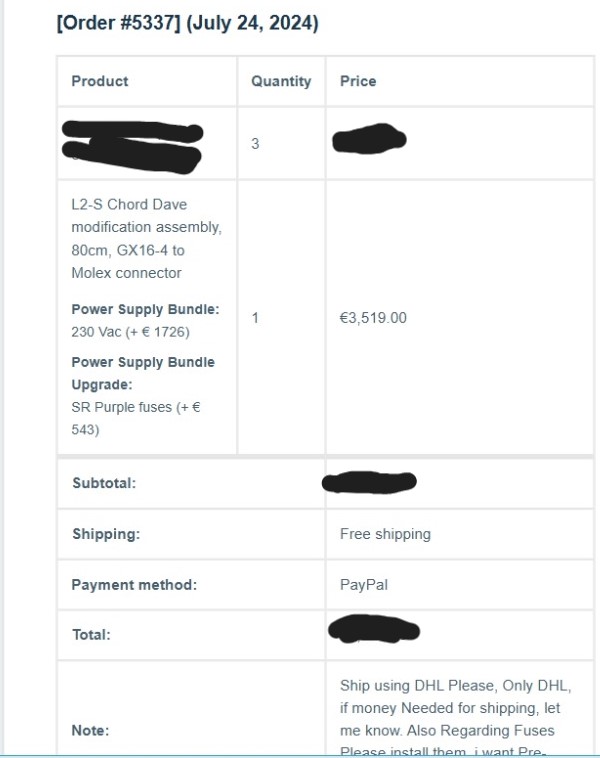The height and width of the screenshot is (758, 600).
Task: Click the Total row label
Action: [x=91, y=635]
